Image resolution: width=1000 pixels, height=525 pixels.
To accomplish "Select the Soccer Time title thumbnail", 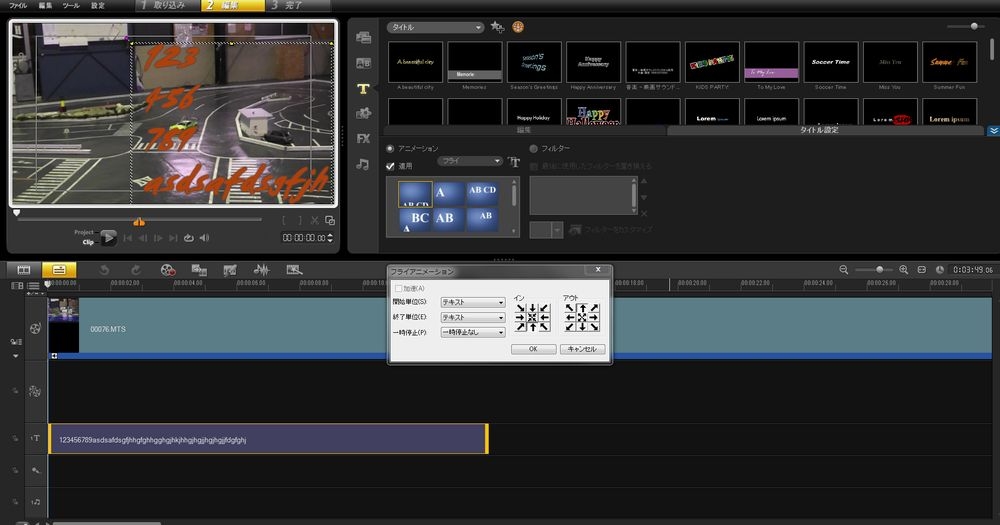I will click(x=830, y=62).
